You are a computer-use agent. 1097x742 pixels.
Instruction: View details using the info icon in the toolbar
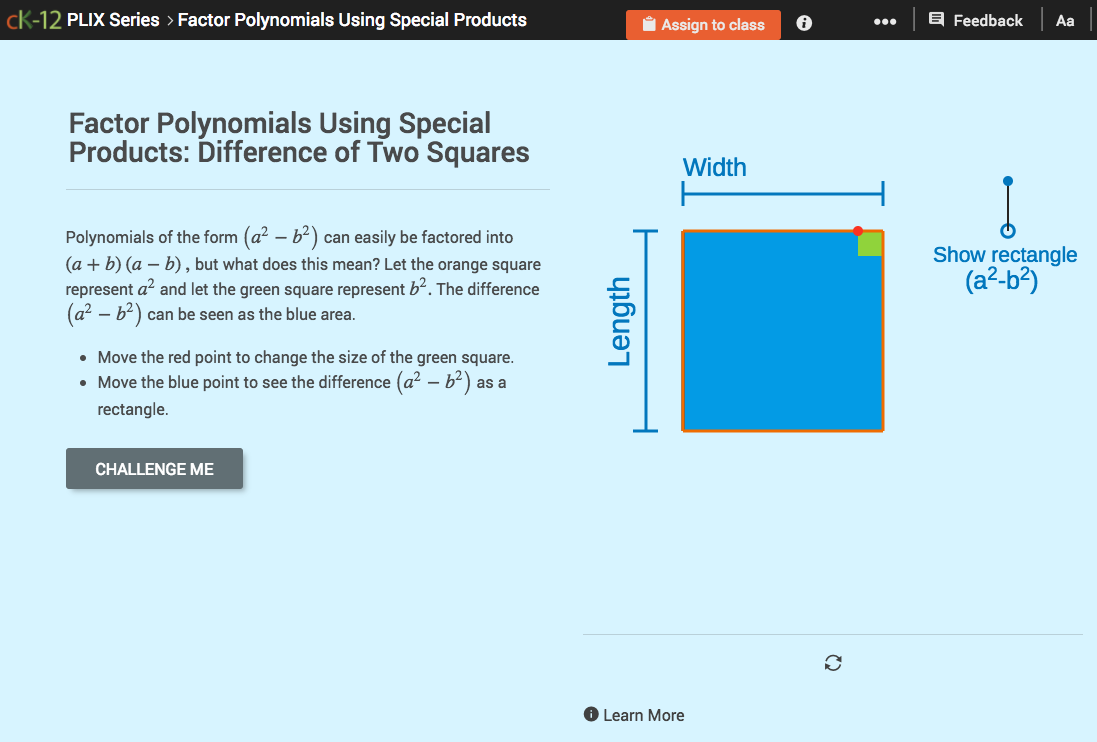click(x=804, y=23)
